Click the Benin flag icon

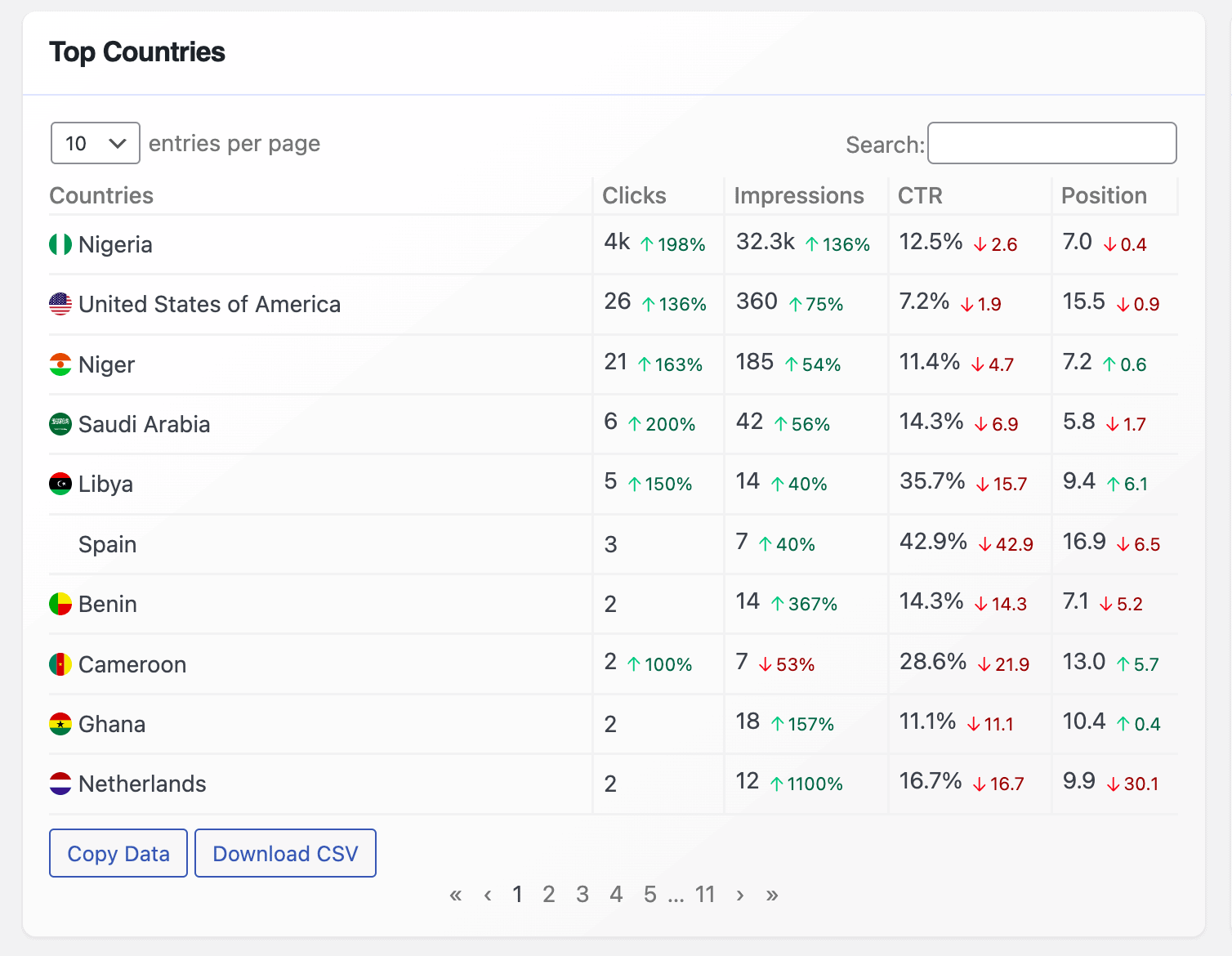(x=60, y=604)
